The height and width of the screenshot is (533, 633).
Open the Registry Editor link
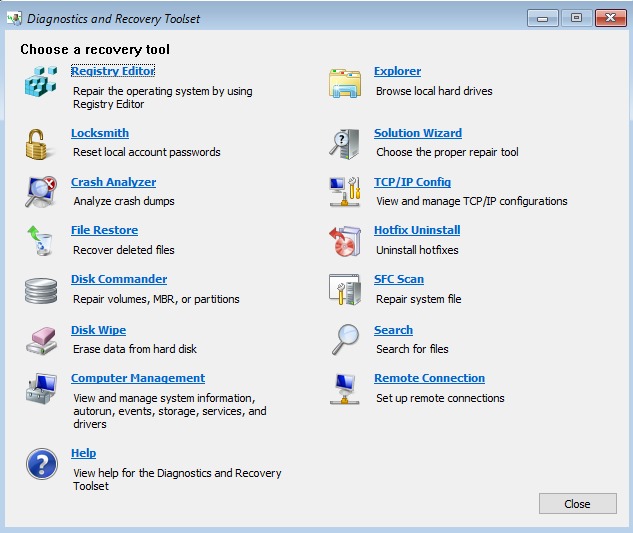tap(113, 71)
